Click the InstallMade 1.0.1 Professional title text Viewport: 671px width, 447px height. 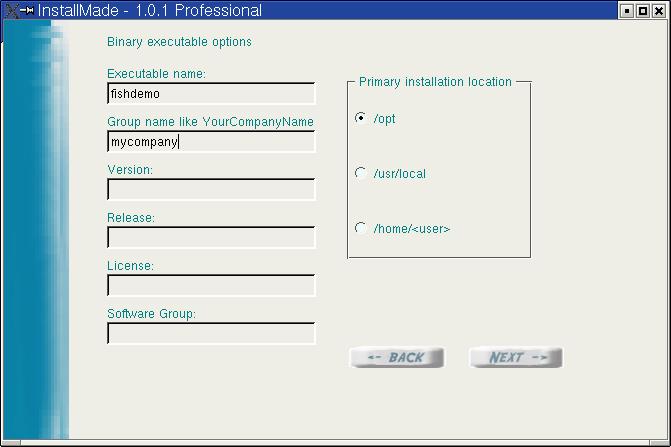pos(150,10)
